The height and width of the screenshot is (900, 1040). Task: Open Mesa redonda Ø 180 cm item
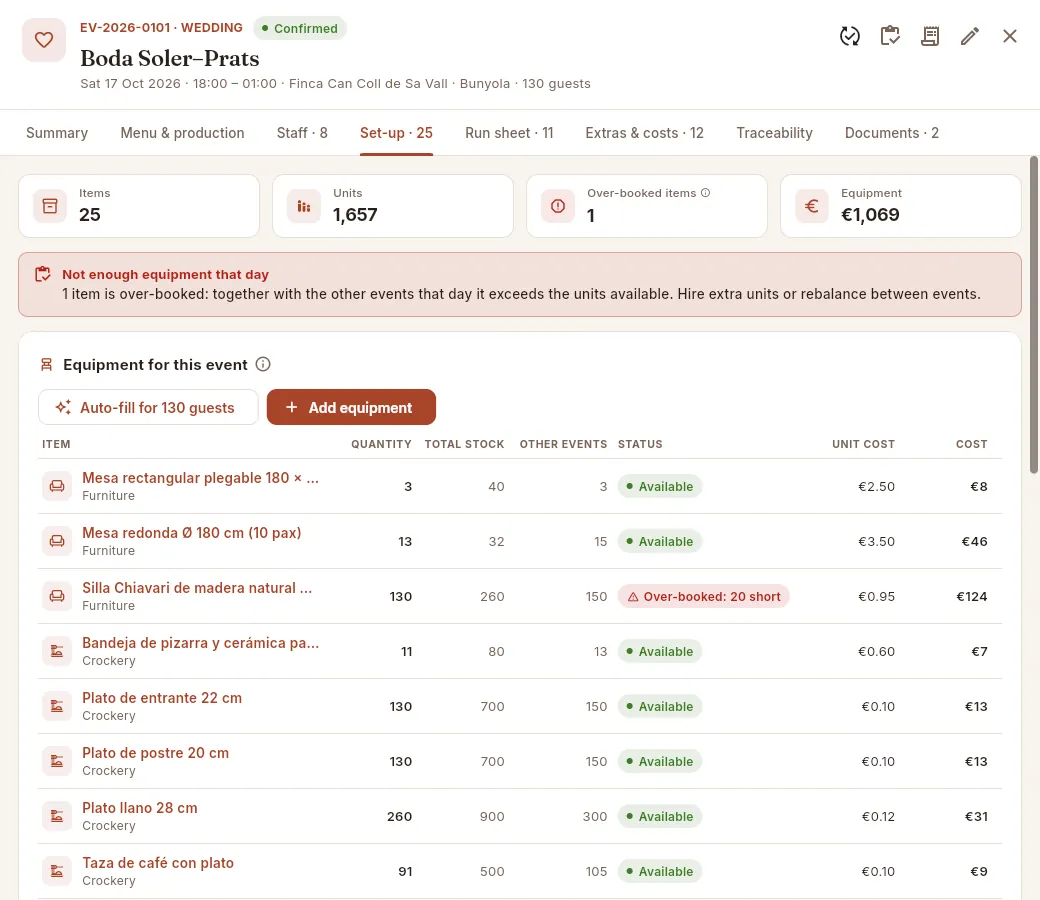(x=192, y=533)
